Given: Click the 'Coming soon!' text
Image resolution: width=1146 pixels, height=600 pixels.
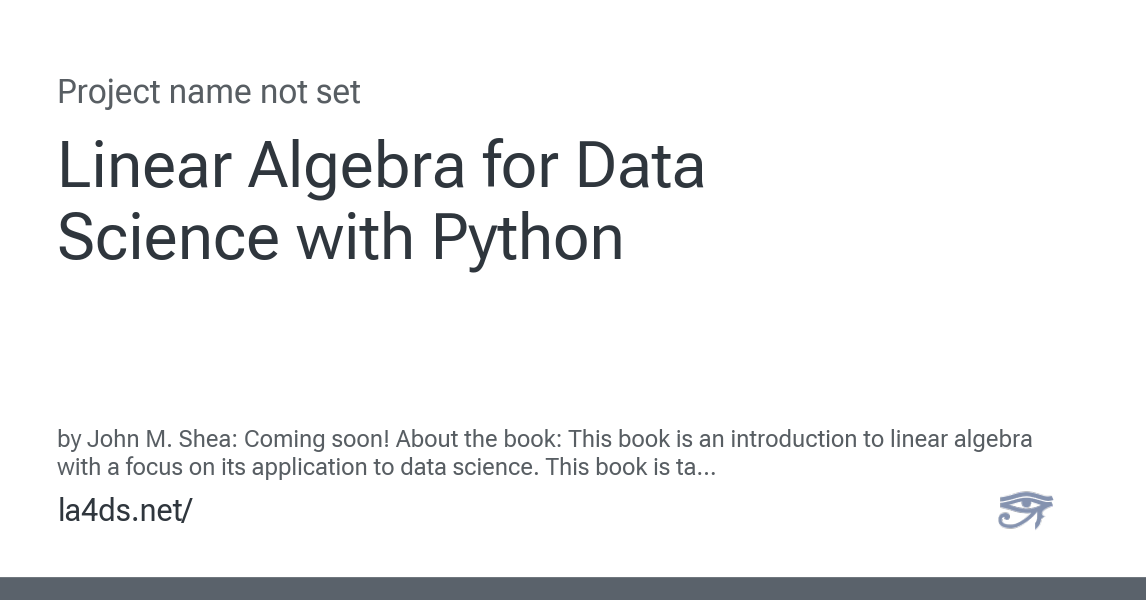Looking at the screenshot, I should click(x=317, y=438).
